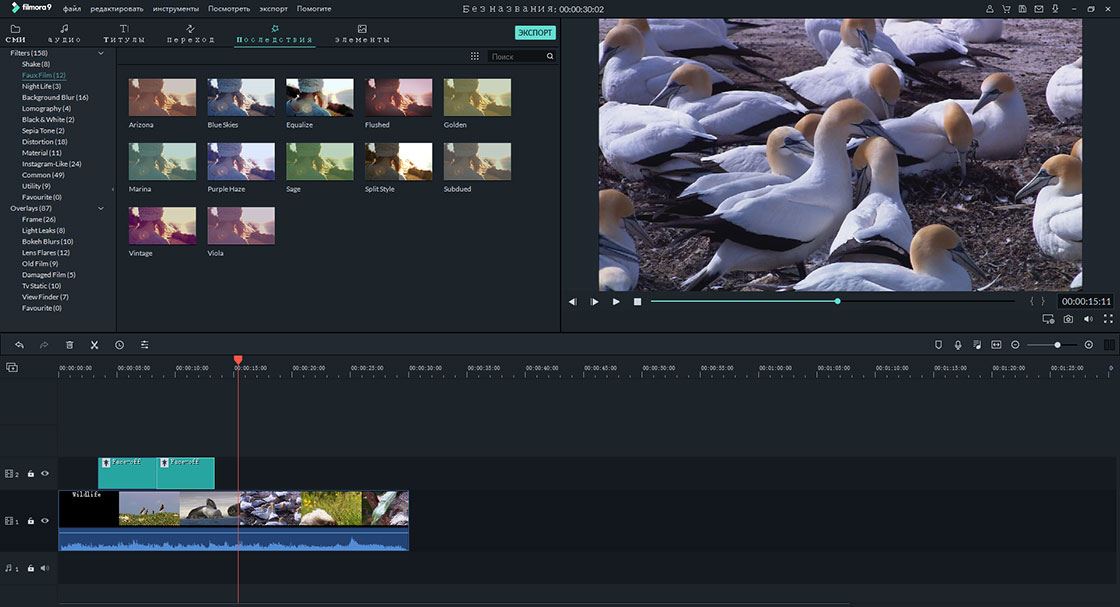The image size is (1120, 607).
Task: Enter fullscreen preview mode
Action: tap(1108, 319)
